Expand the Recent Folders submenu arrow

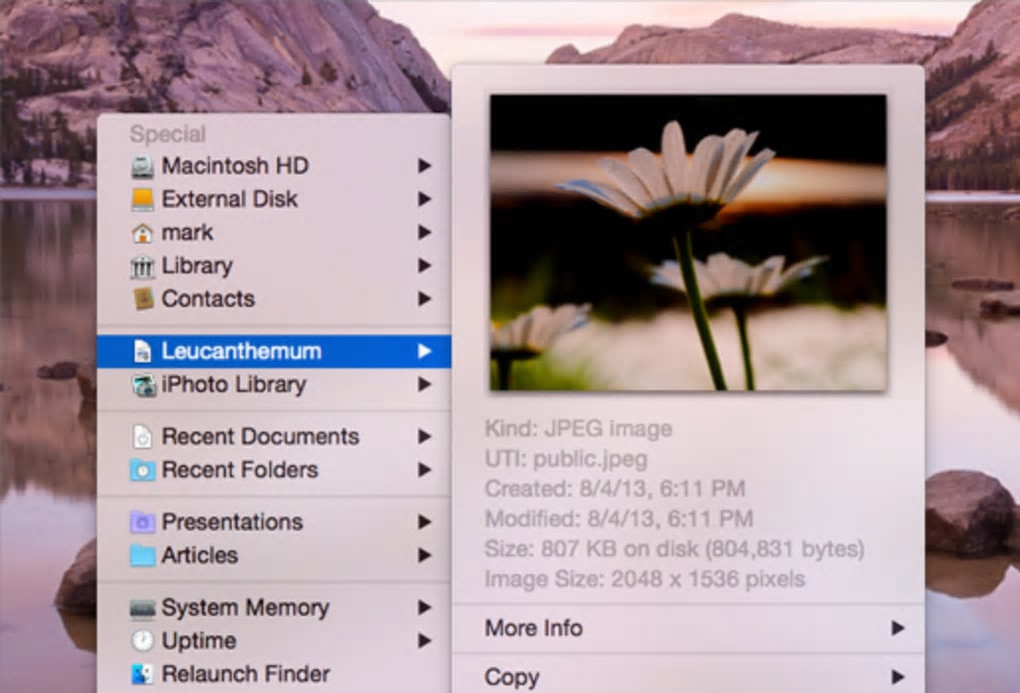pyautogui.click(x=425, y=470)
